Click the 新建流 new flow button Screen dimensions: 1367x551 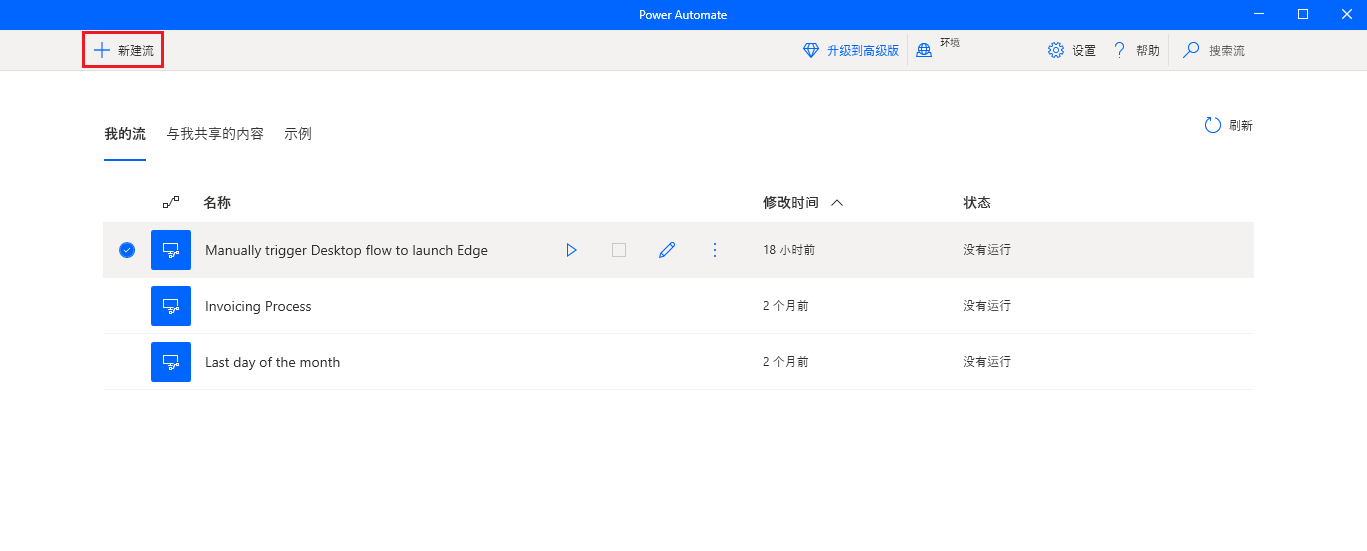123,50
